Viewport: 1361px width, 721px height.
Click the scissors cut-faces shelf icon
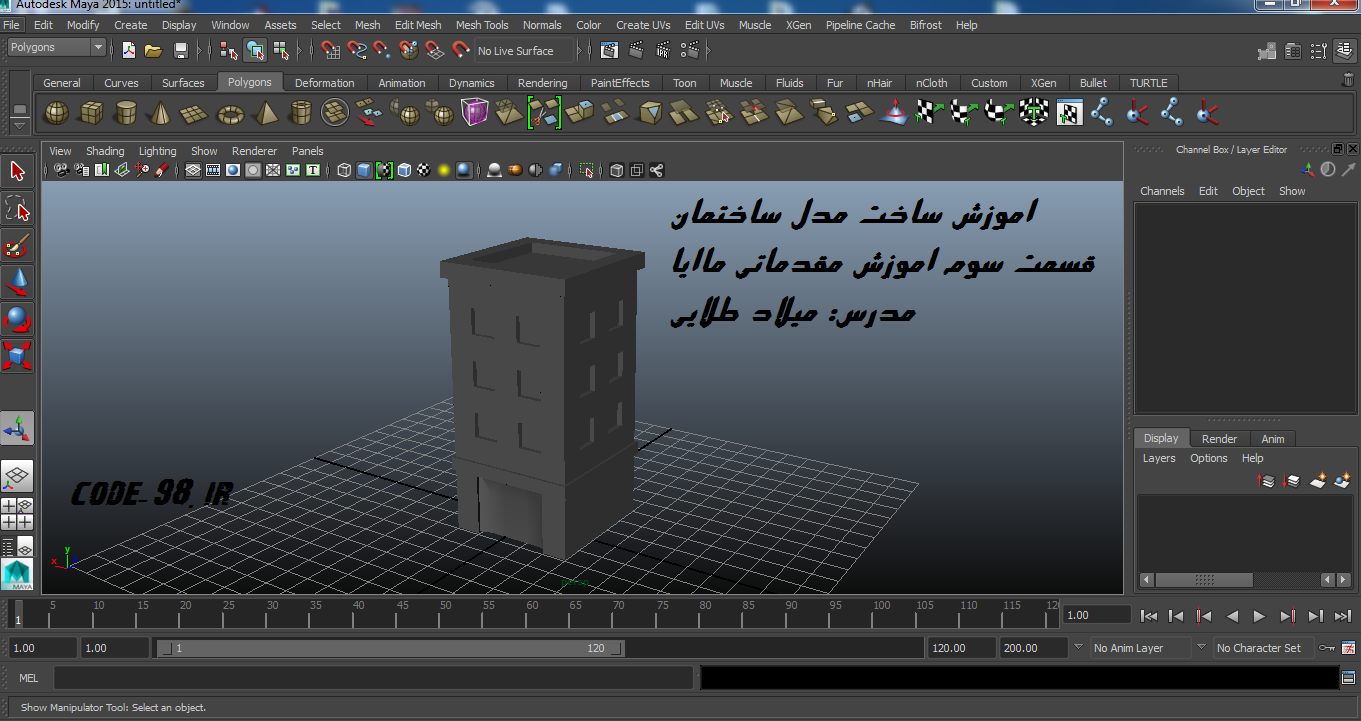[544, 113]
